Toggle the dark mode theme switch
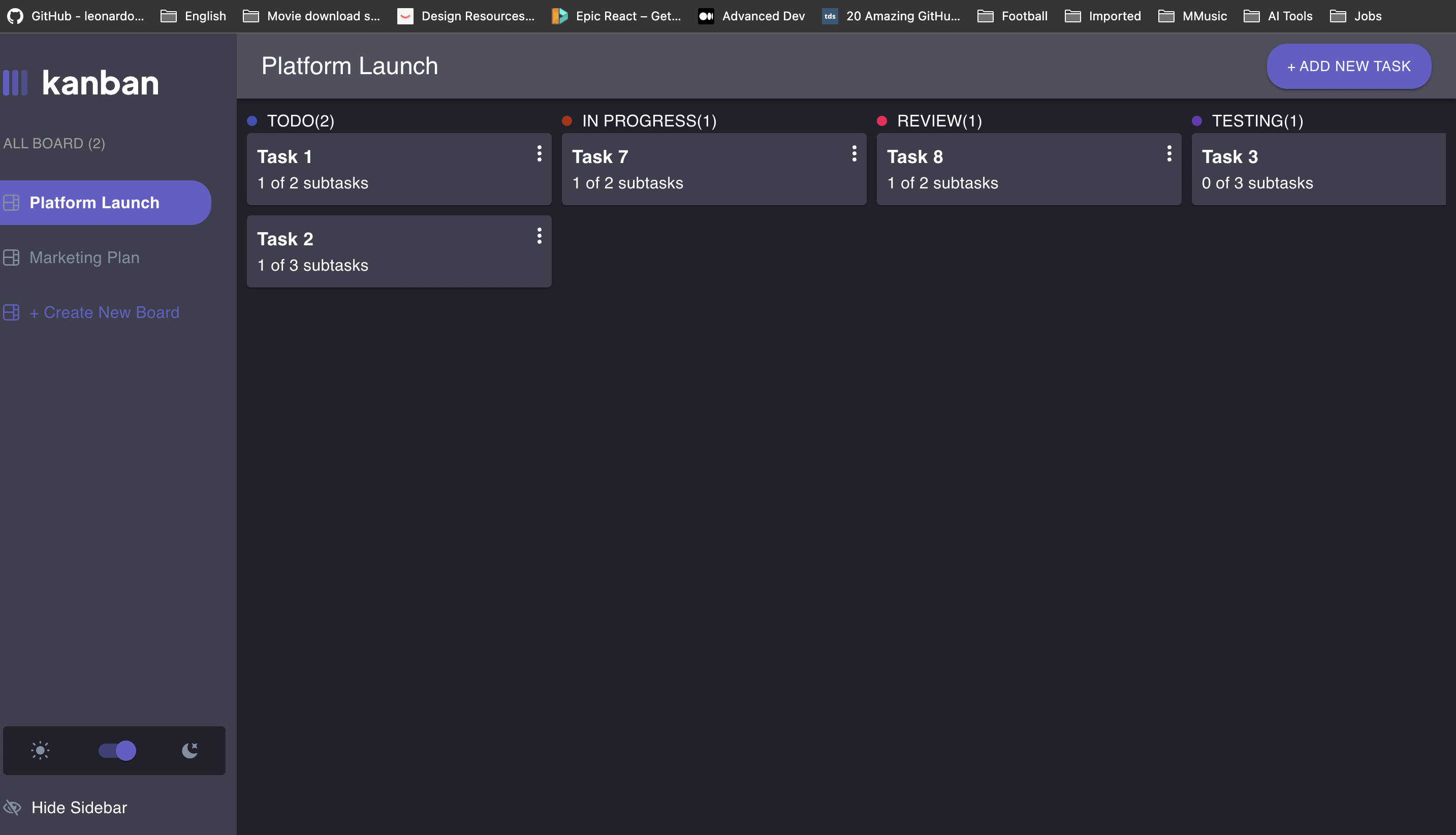1456x835 pixels. (117, 750)
